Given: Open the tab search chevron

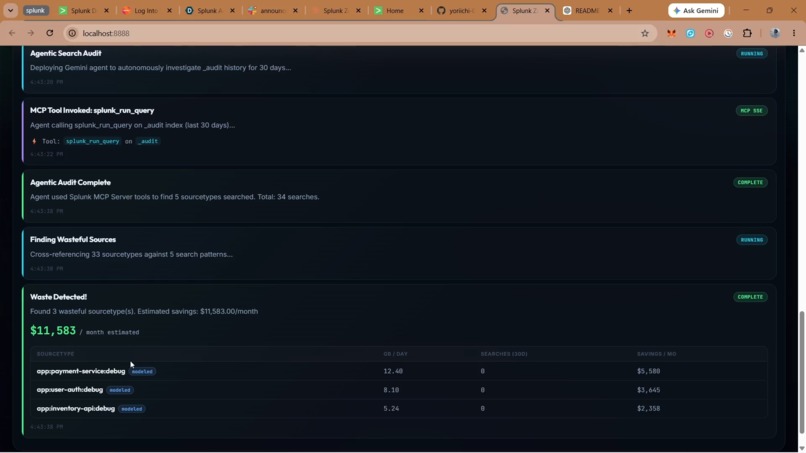Looking at the screenshot, I should point(10,10).
